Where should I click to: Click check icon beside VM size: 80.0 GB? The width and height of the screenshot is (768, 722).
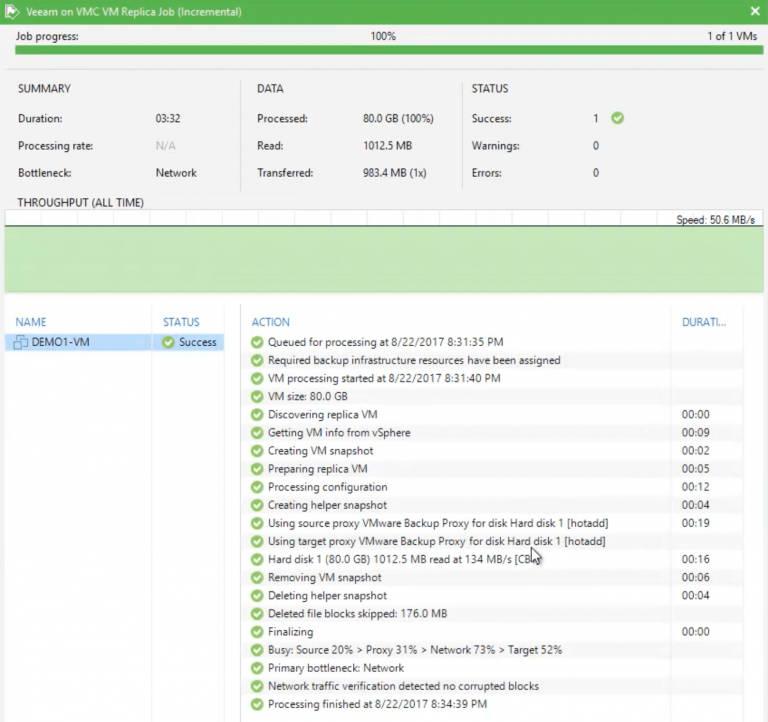click(x=257, y=396)
